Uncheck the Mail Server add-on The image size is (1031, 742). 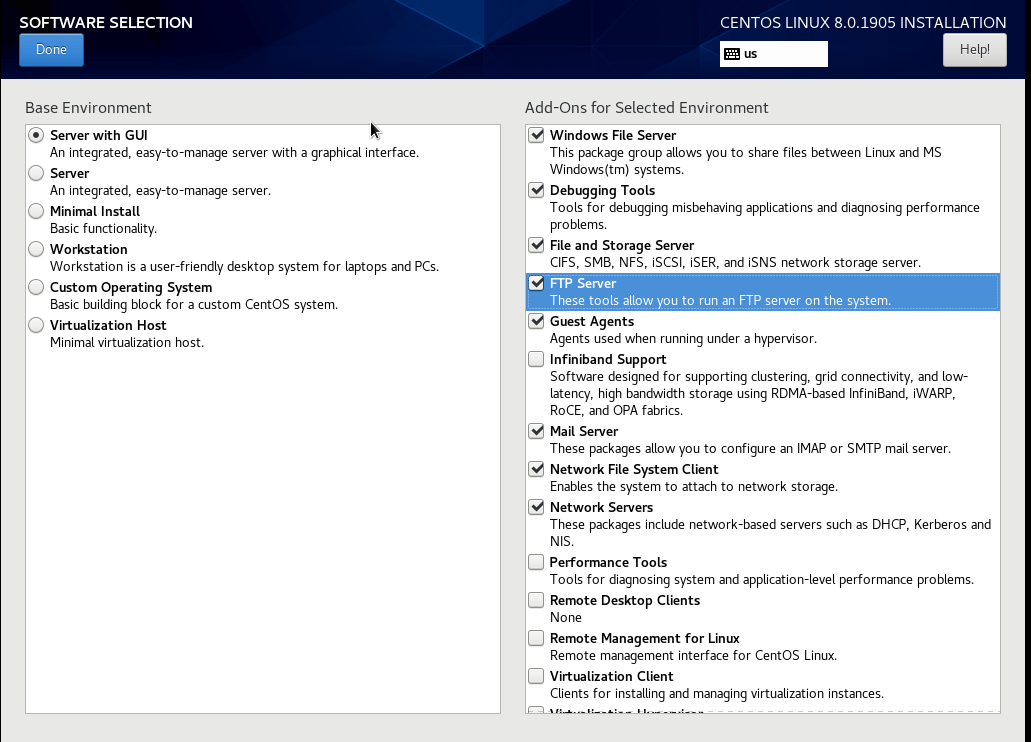tap(535, 431)
